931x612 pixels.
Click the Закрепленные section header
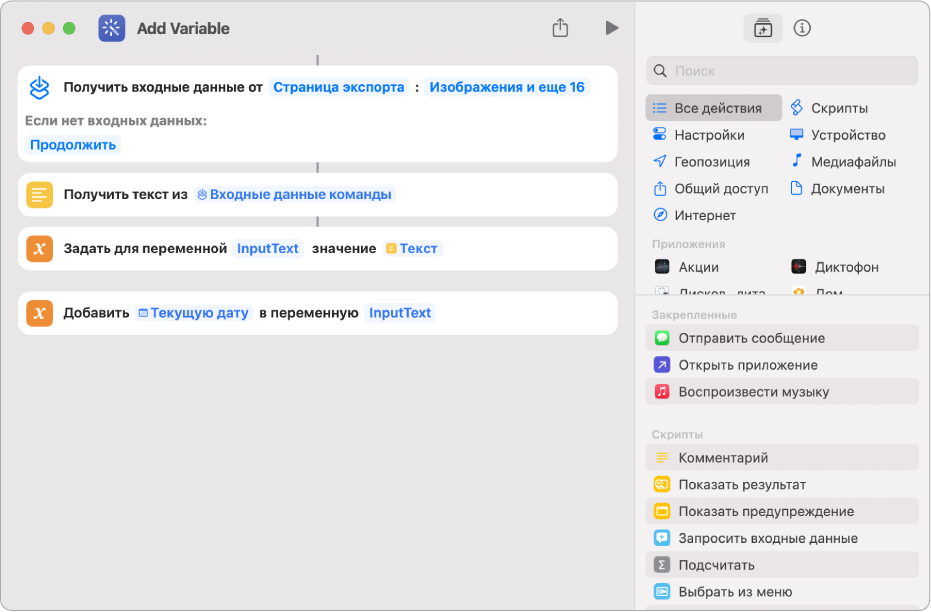[x=694, y=315]
